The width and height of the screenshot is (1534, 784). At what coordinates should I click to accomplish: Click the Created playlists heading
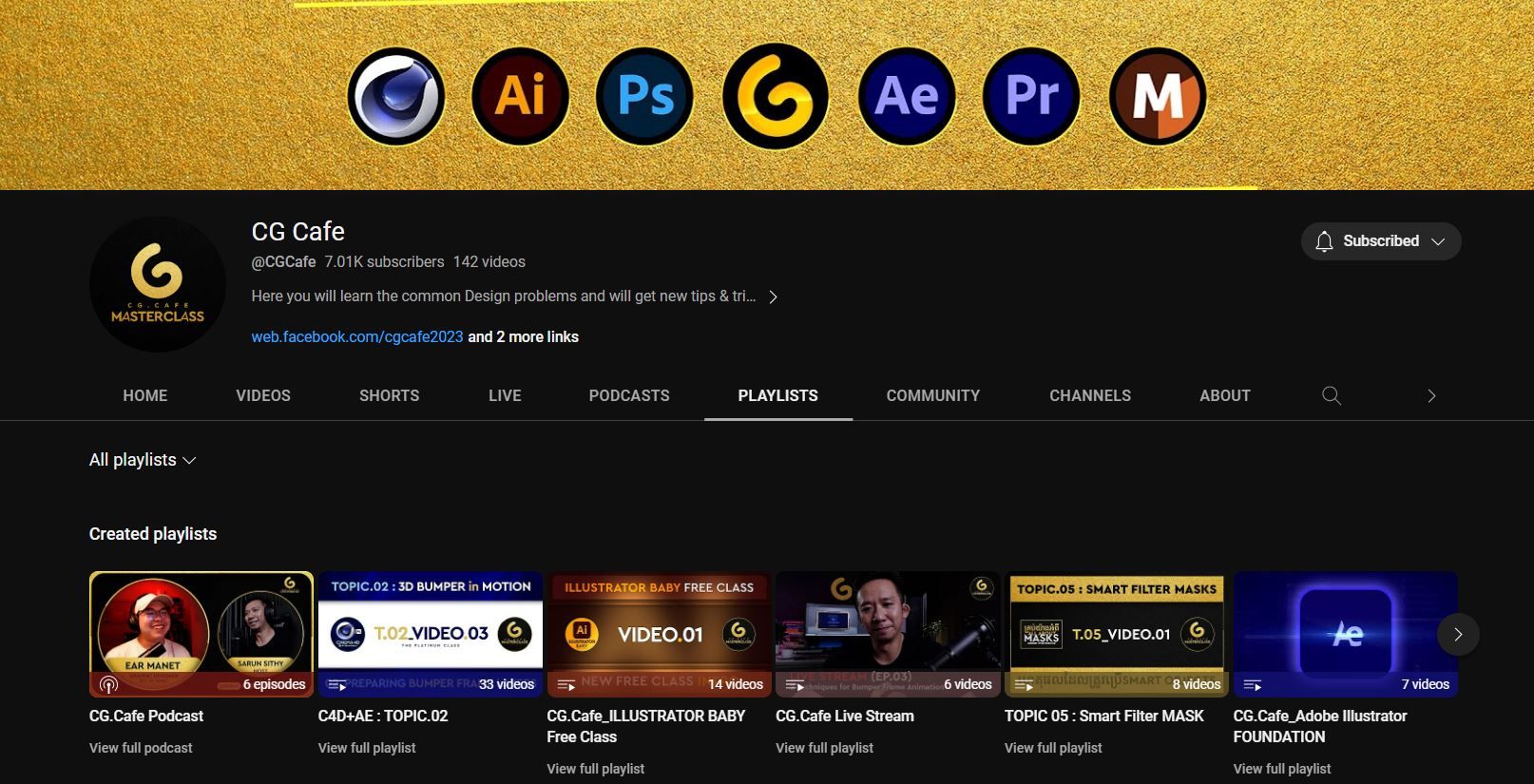[153, 534]
